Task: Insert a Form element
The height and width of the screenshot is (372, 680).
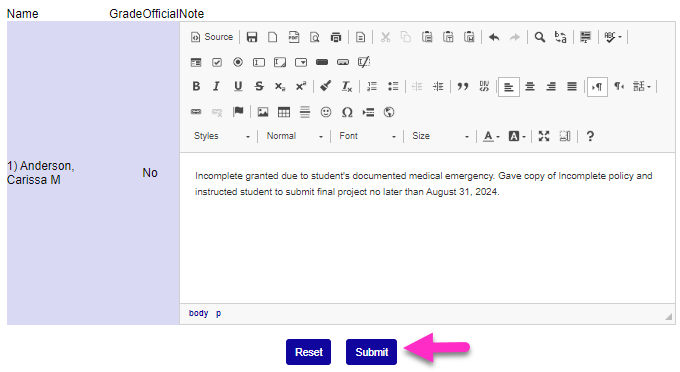Action: coord(196,62)
